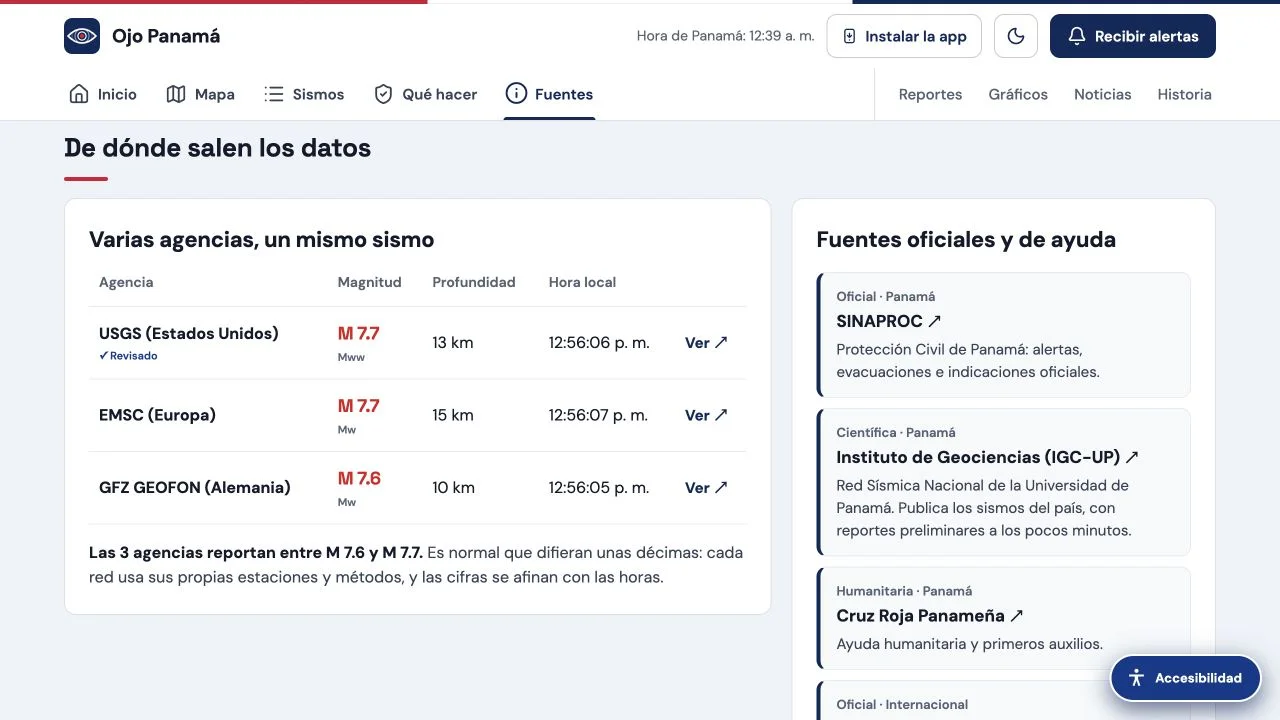Click the Ojo Panamá site title
1280x720 pixels.
point(166,36)
